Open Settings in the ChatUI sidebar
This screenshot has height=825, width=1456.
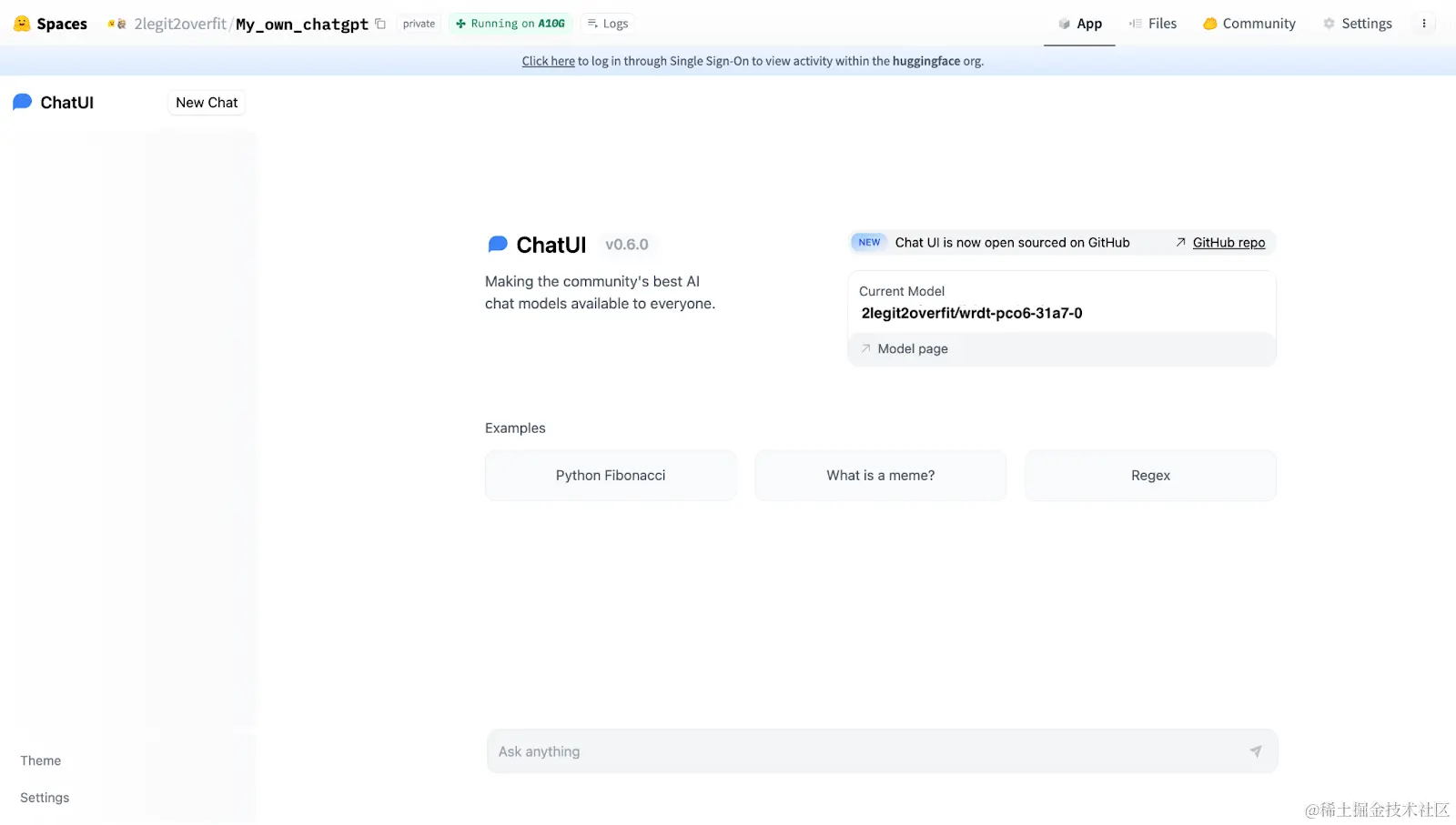point(45,798)
